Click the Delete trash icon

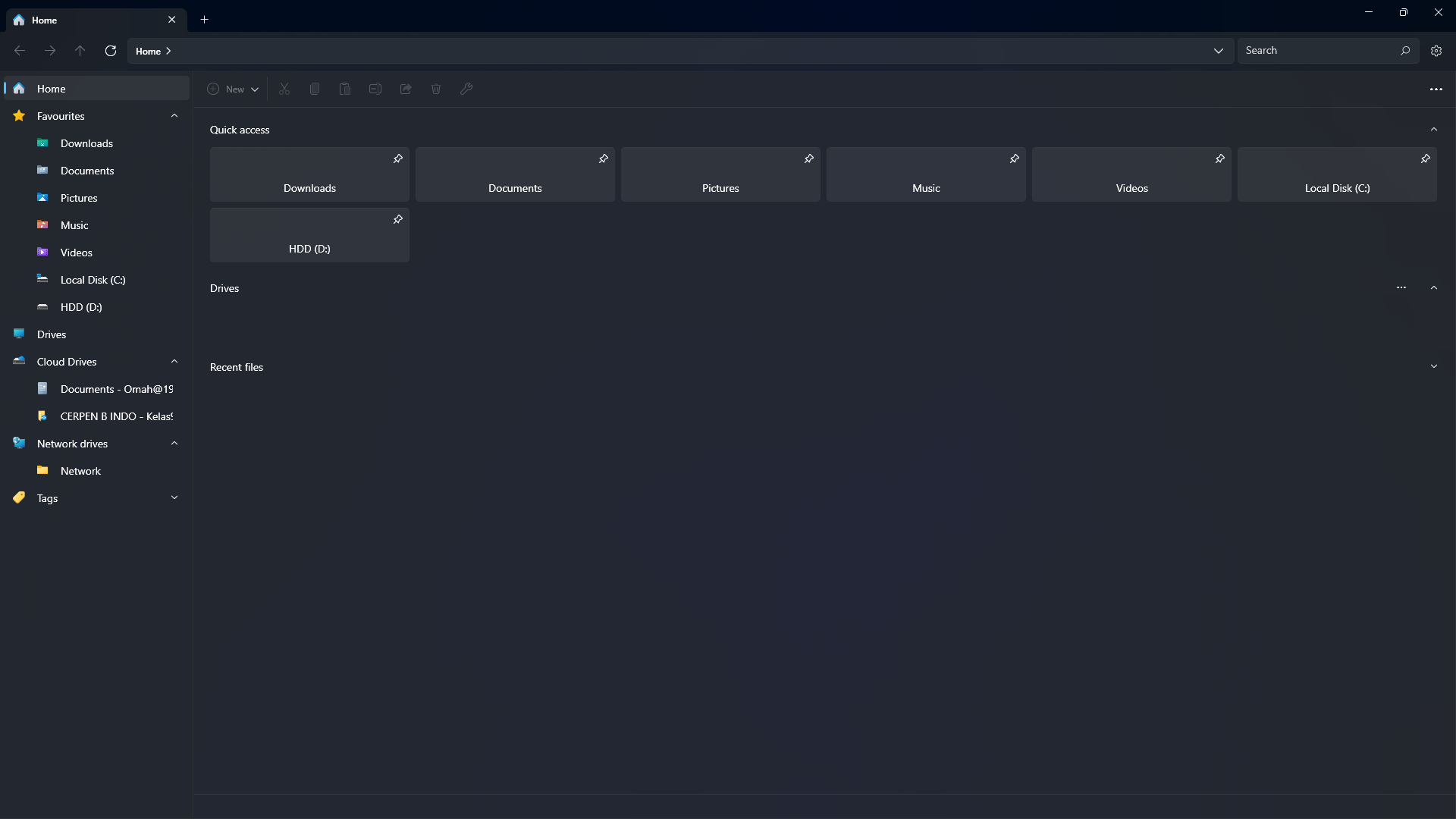436,89
